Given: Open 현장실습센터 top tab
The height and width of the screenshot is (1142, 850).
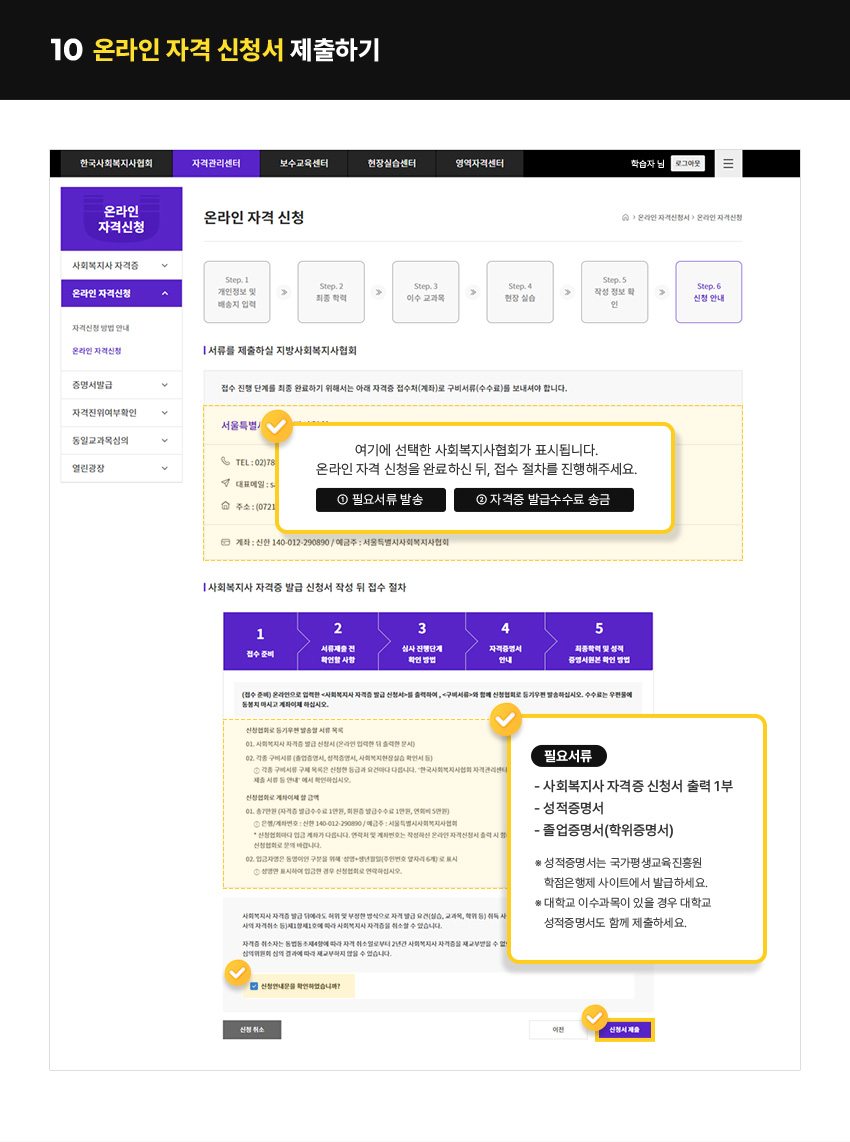Looking at the screenshot, I should pyautogui.click(x=392, y=164).
